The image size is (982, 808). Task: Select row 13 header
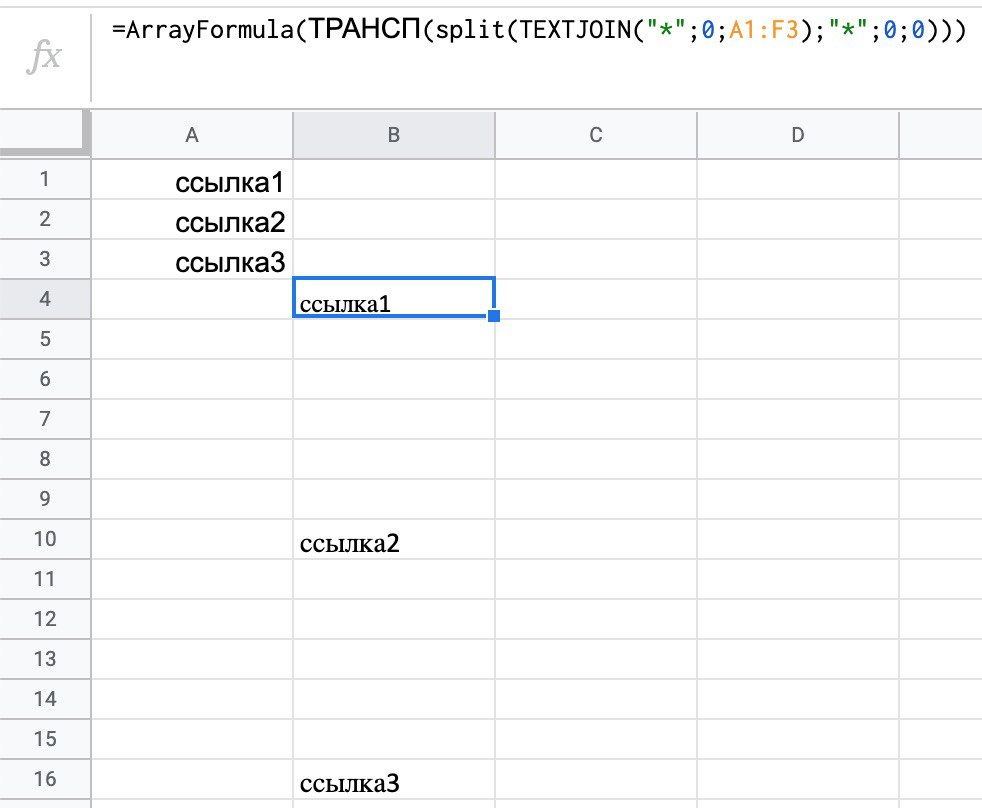coord(45,659)
